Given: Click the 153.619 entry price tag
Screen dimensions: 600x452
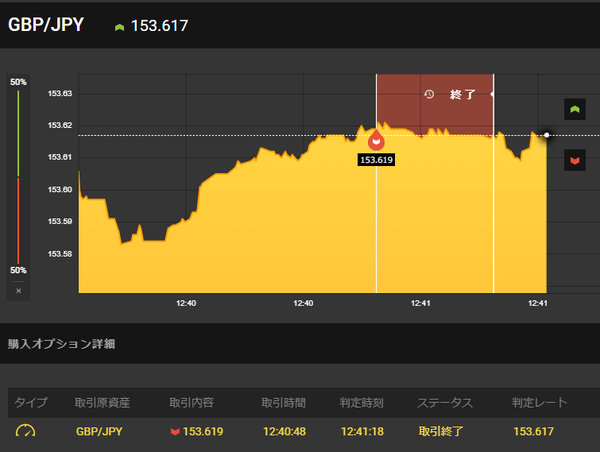Looking at the screenshot, I should 377,160.
